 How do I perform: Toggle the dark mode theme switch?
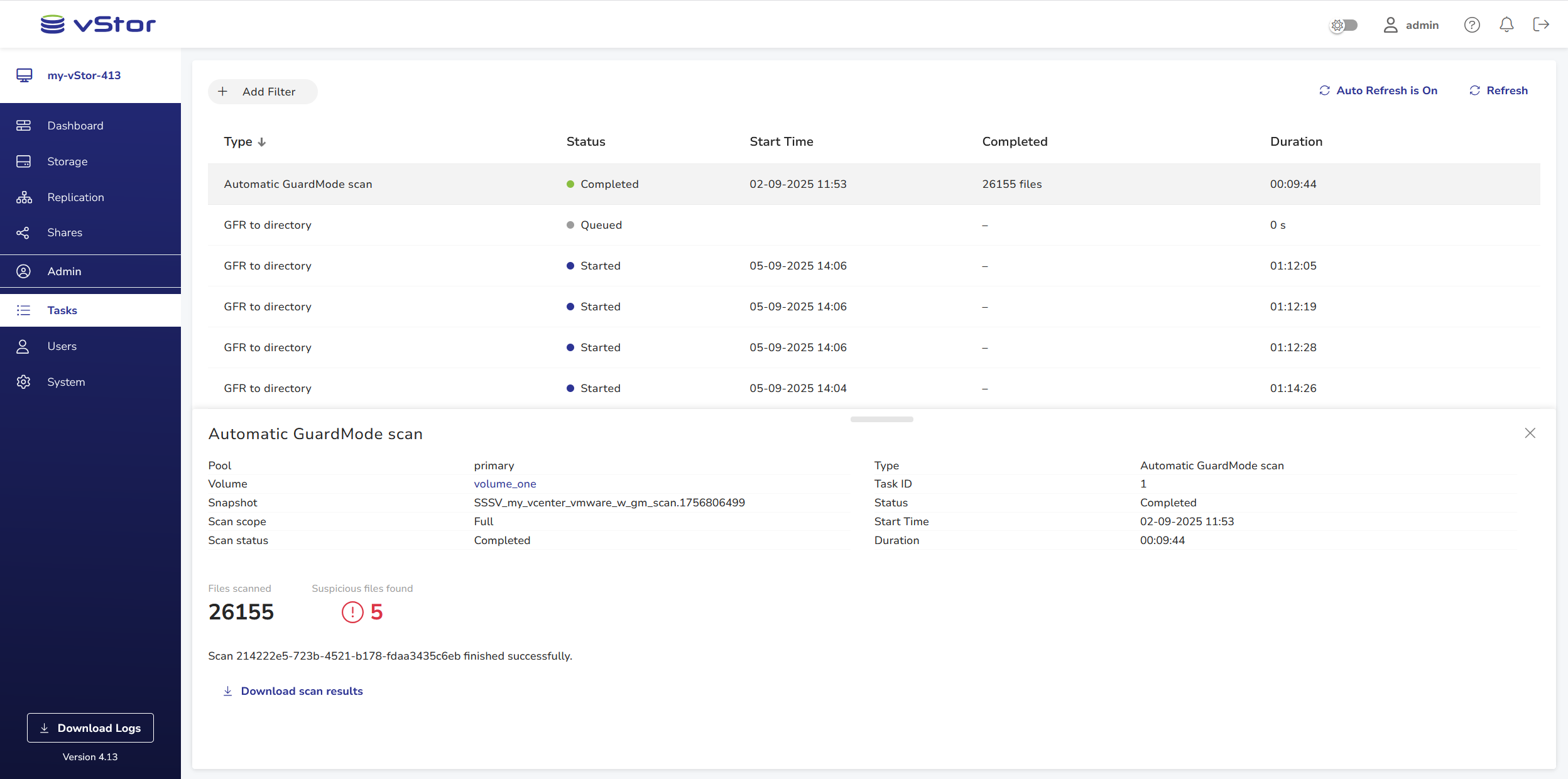pos(1344,25)
